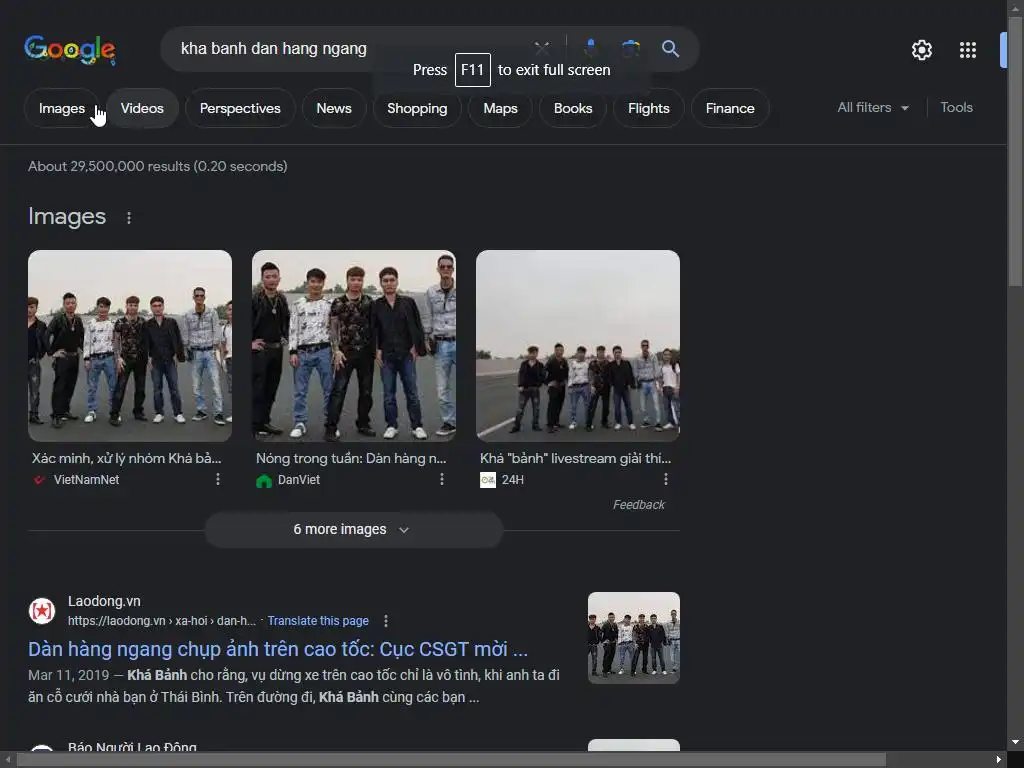Click Translate this page link
This screenshot has height=768, width=1024.
pyautogui.click(x=318, y=621)
